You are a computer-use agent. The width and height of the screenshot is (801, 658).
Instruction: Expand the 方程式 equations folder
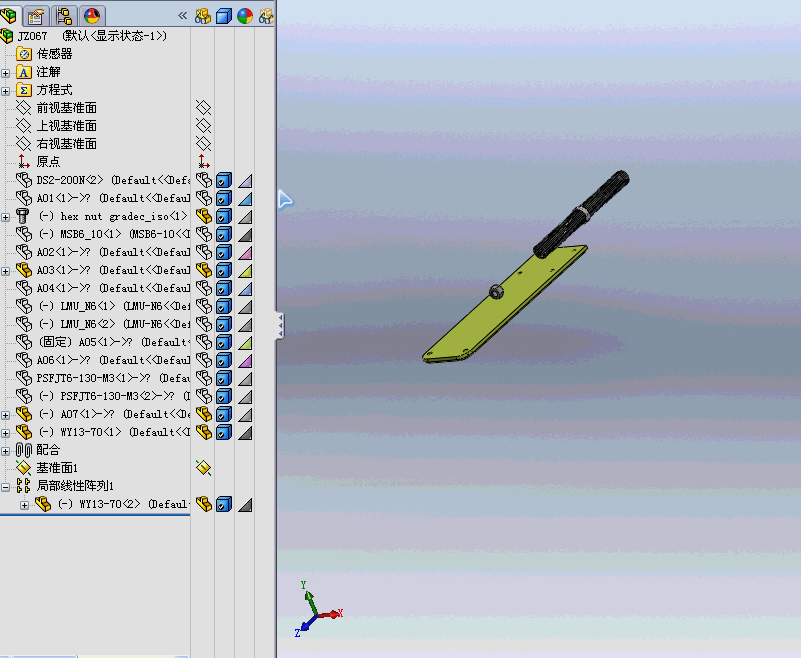coord(5,91)
